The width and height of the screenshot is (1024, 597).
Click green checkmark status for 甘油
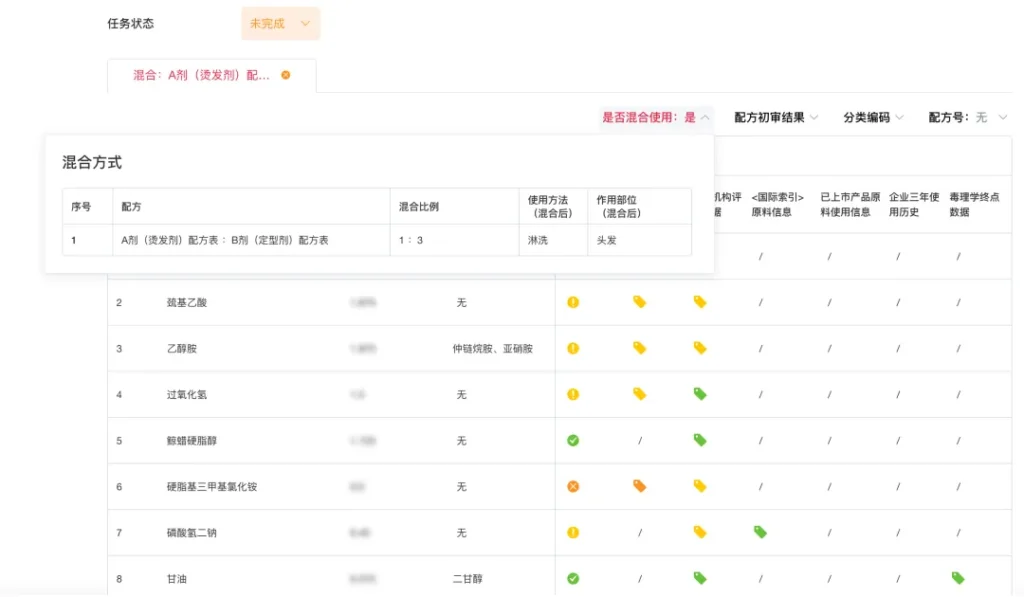click(573, 578)
